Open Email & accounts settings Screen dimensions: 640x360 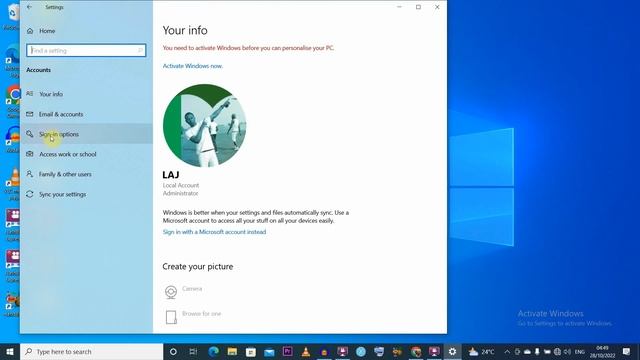tap(86, 114)
